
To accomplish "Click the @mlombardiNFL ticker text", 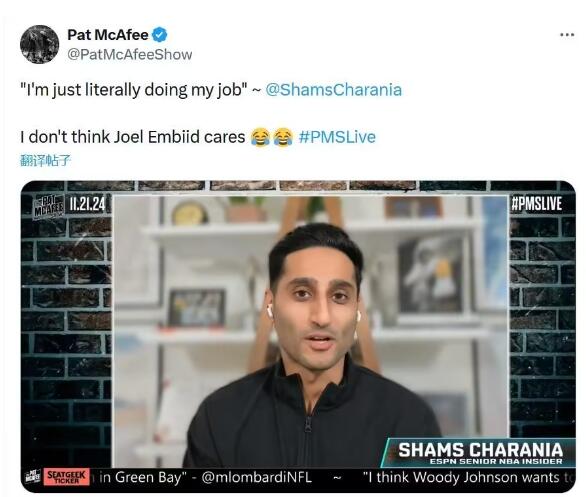I will coord(256,477).
